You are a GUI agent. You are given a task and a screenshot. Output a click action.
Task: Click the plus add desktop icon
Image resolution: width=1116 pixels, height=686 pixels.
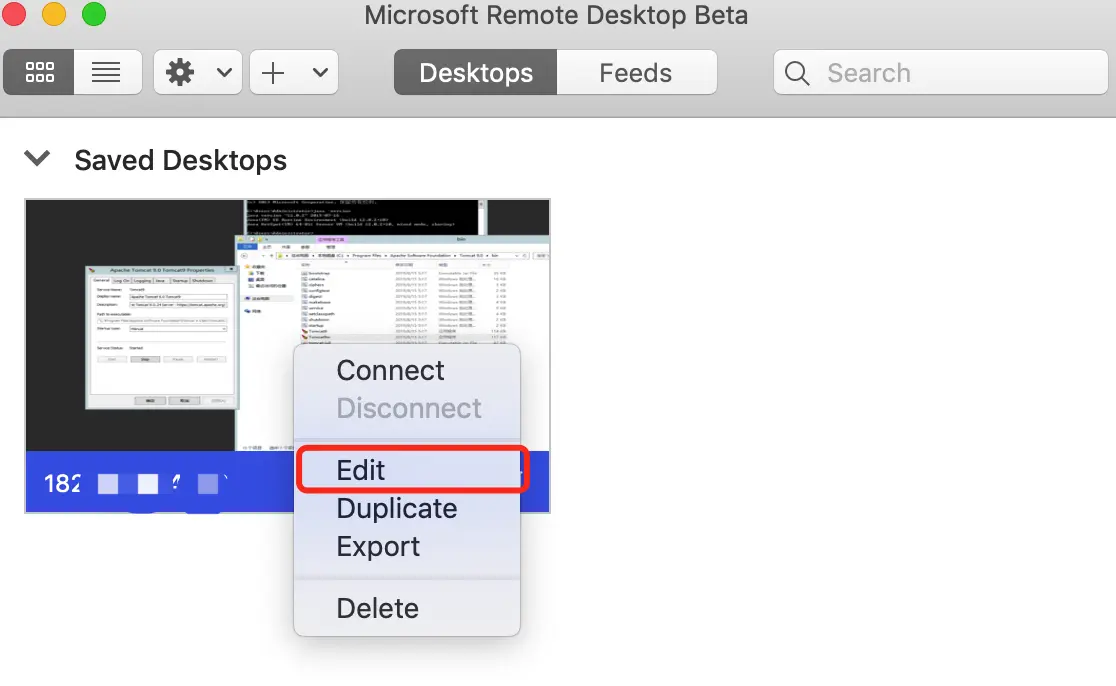coord(273,72)
